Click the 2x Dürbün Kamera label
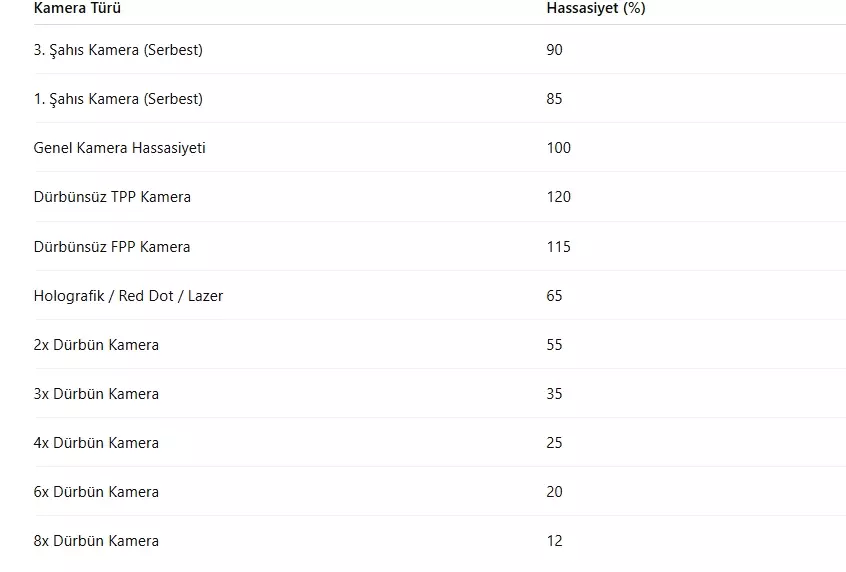 click(96, 345)
